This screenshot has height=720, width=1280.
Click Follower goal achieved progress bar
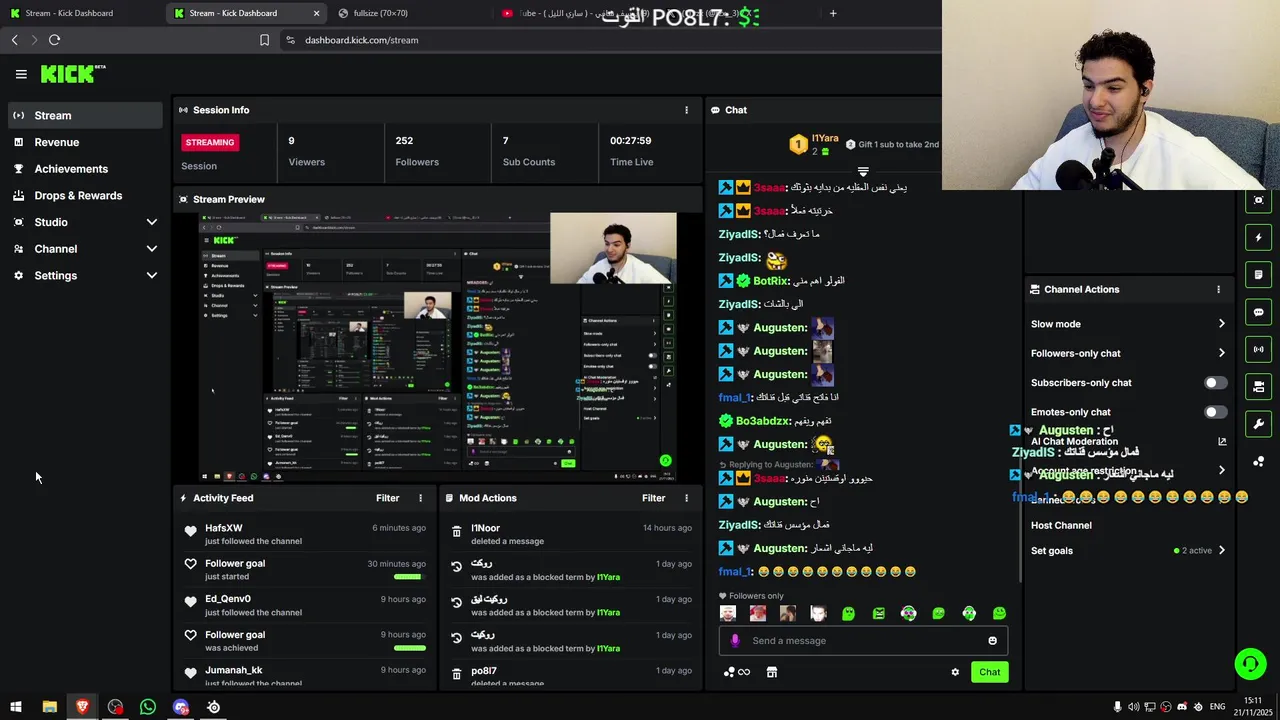pyautogui.click(x=409, y=648)
